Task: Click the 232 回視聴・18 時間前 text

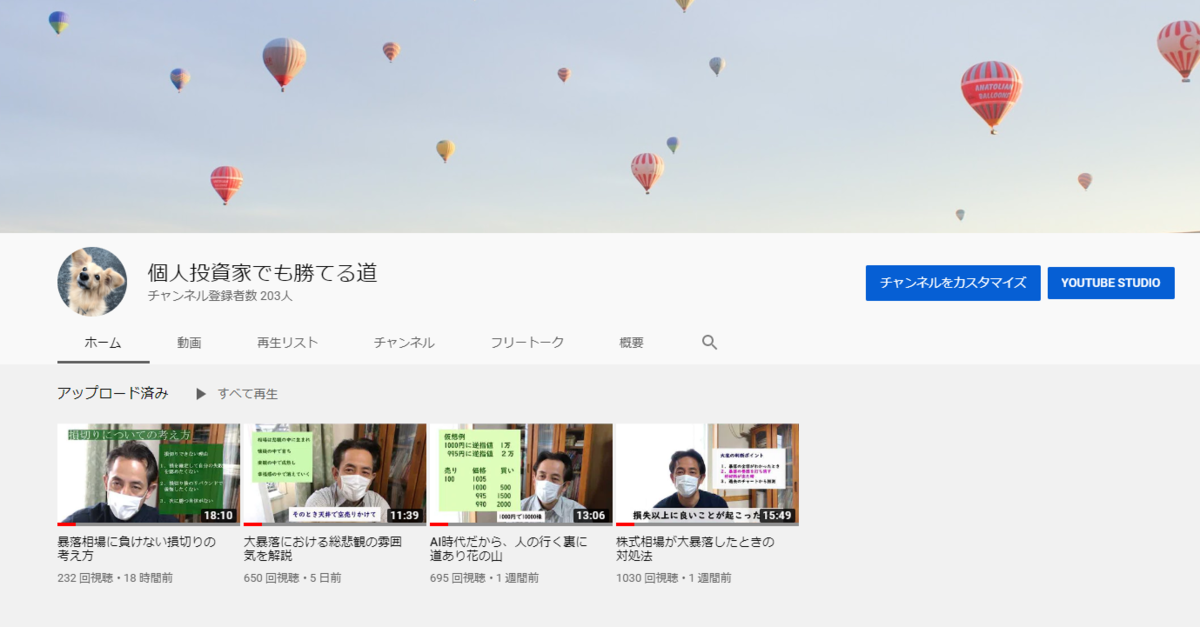Action: point(115,578)
